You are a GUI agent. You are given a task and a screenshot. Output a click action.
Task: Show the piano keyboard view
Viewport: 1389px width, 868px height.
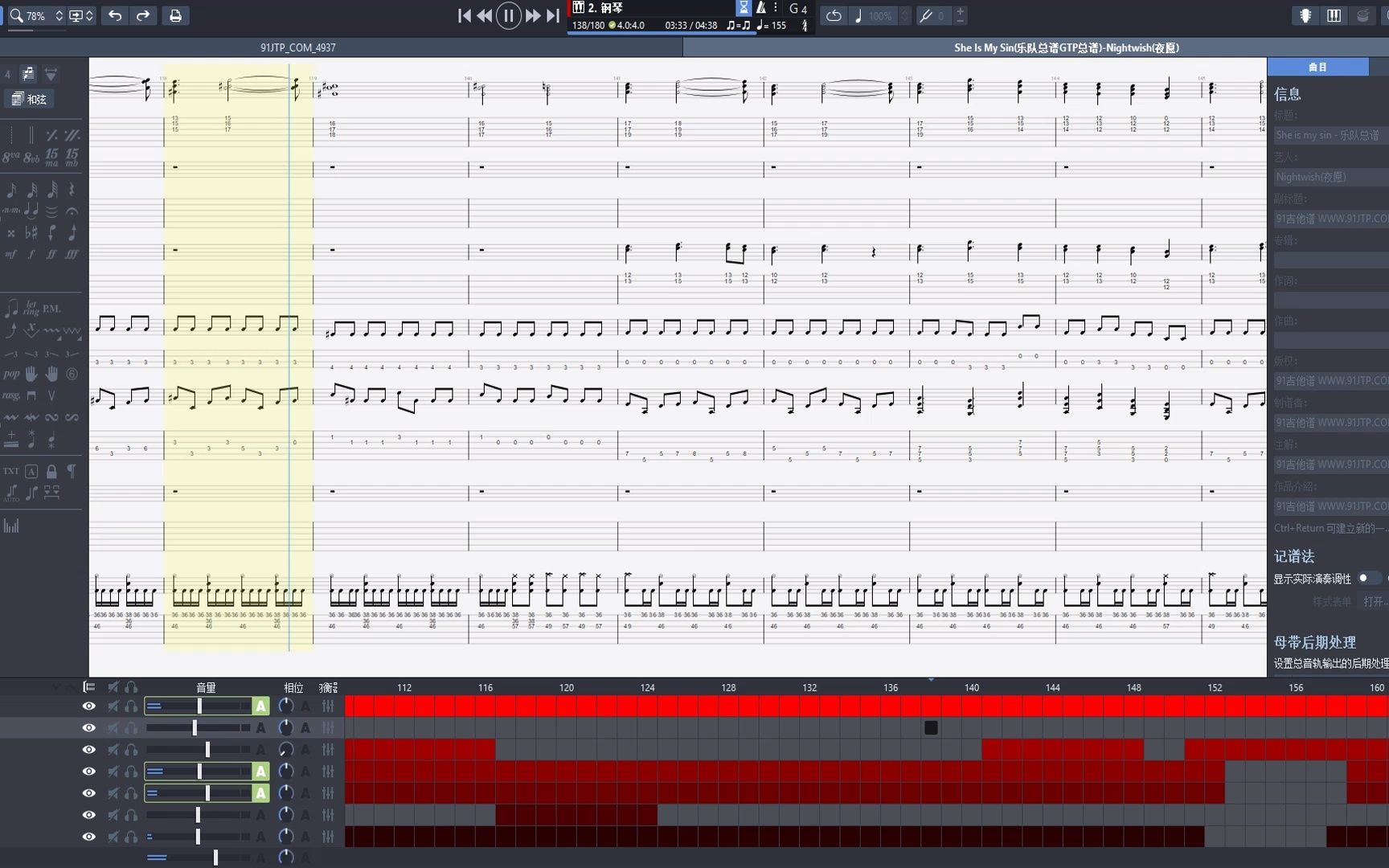pos(1334,15)
